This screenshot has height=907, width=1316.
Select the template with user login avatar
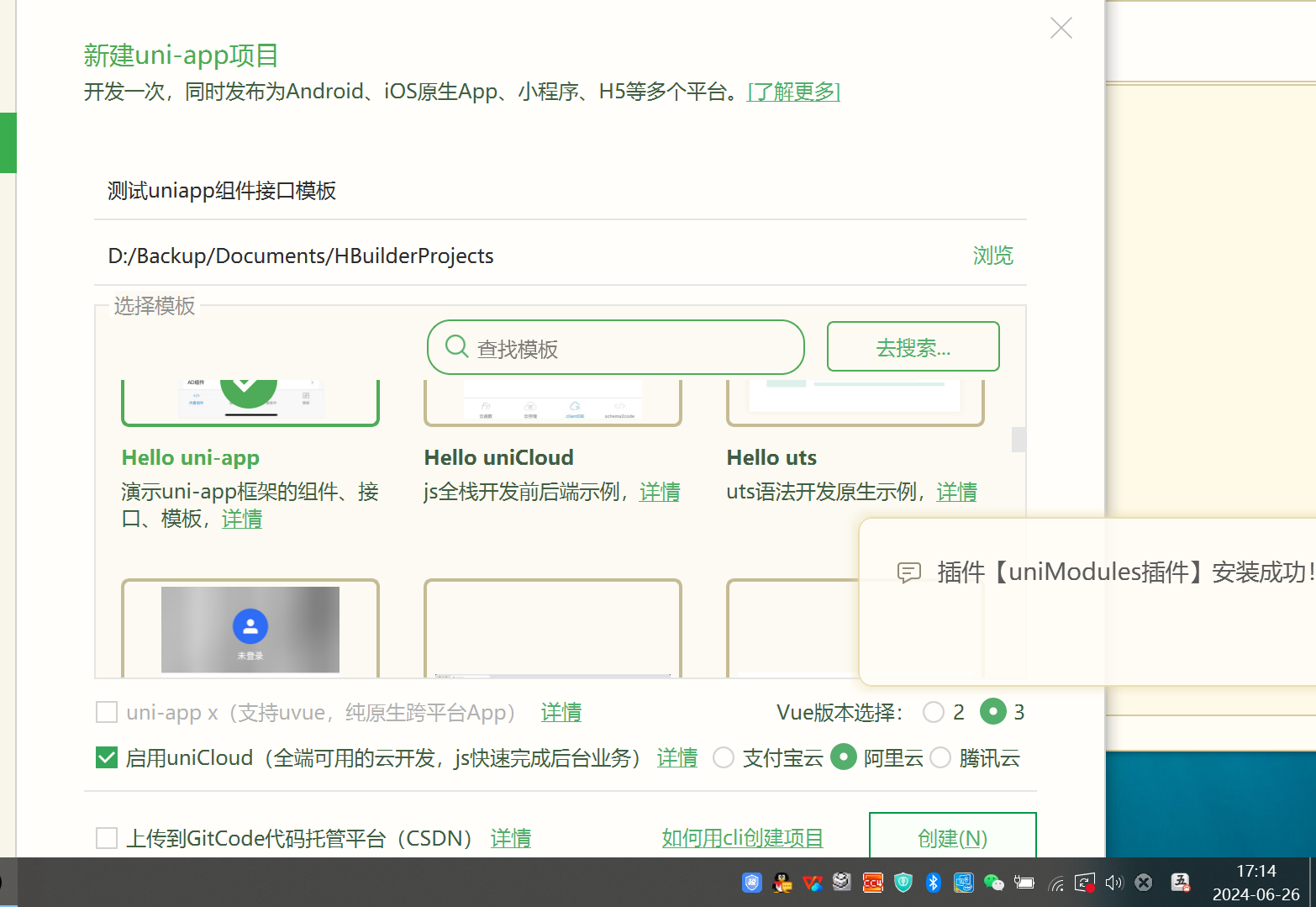pyautogui.click(x=250, y=628)
